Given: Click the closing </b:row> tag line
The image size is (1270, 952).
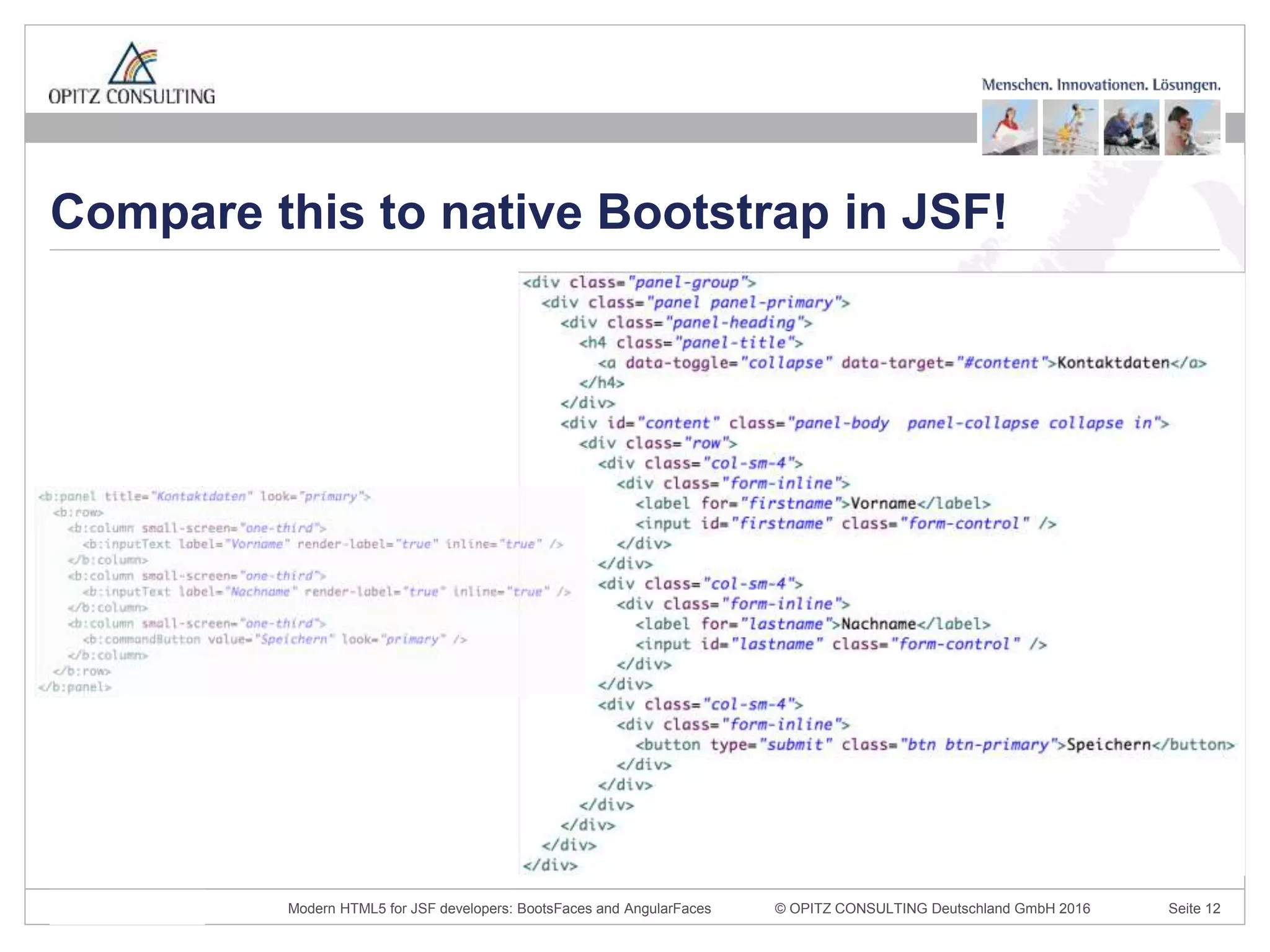Looking at the screenshot, I should tap(82, 671).
